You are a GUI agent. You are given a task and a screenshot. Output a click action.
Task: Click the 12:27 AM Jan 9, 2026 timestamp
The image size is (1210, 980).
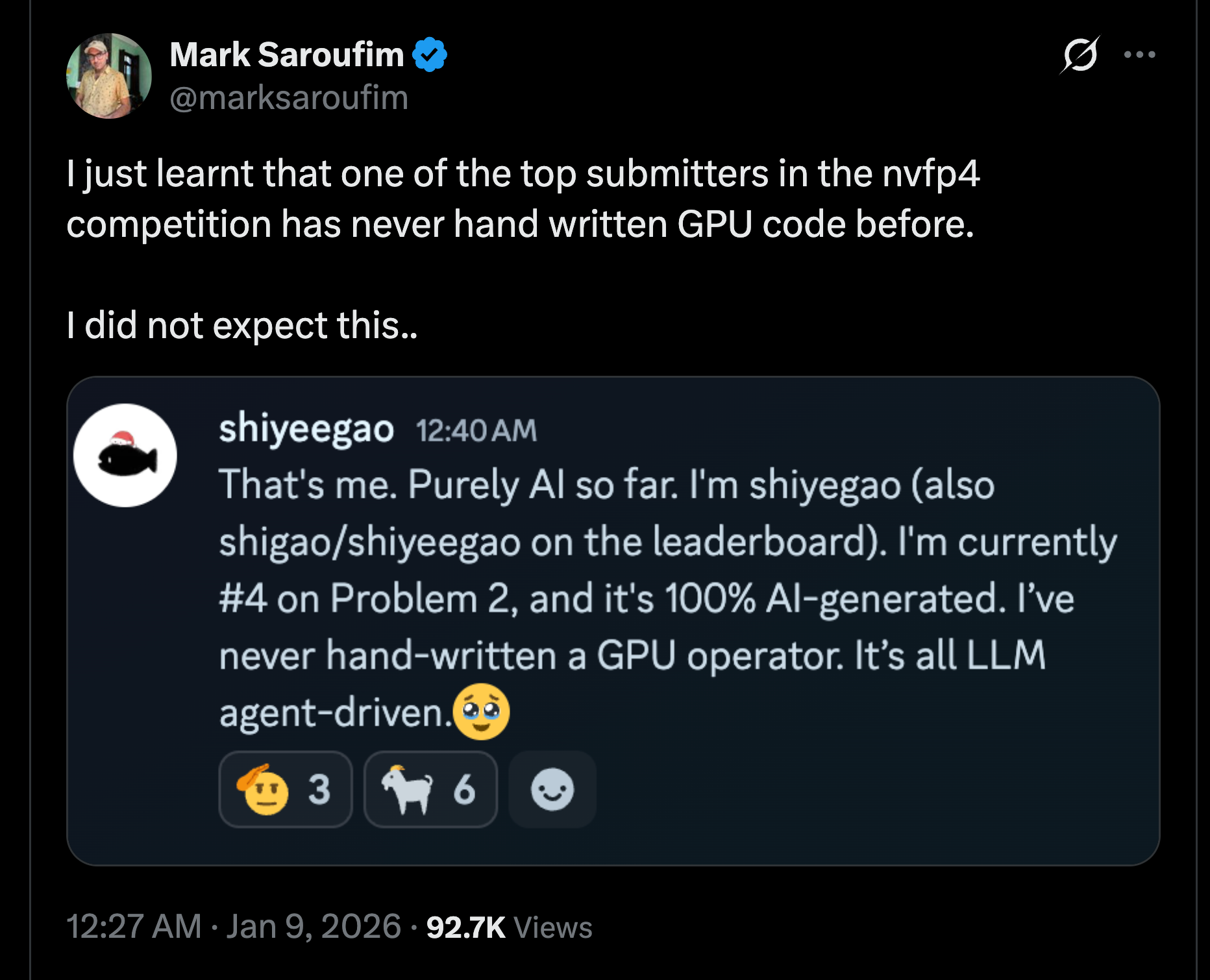coord(234,927)
